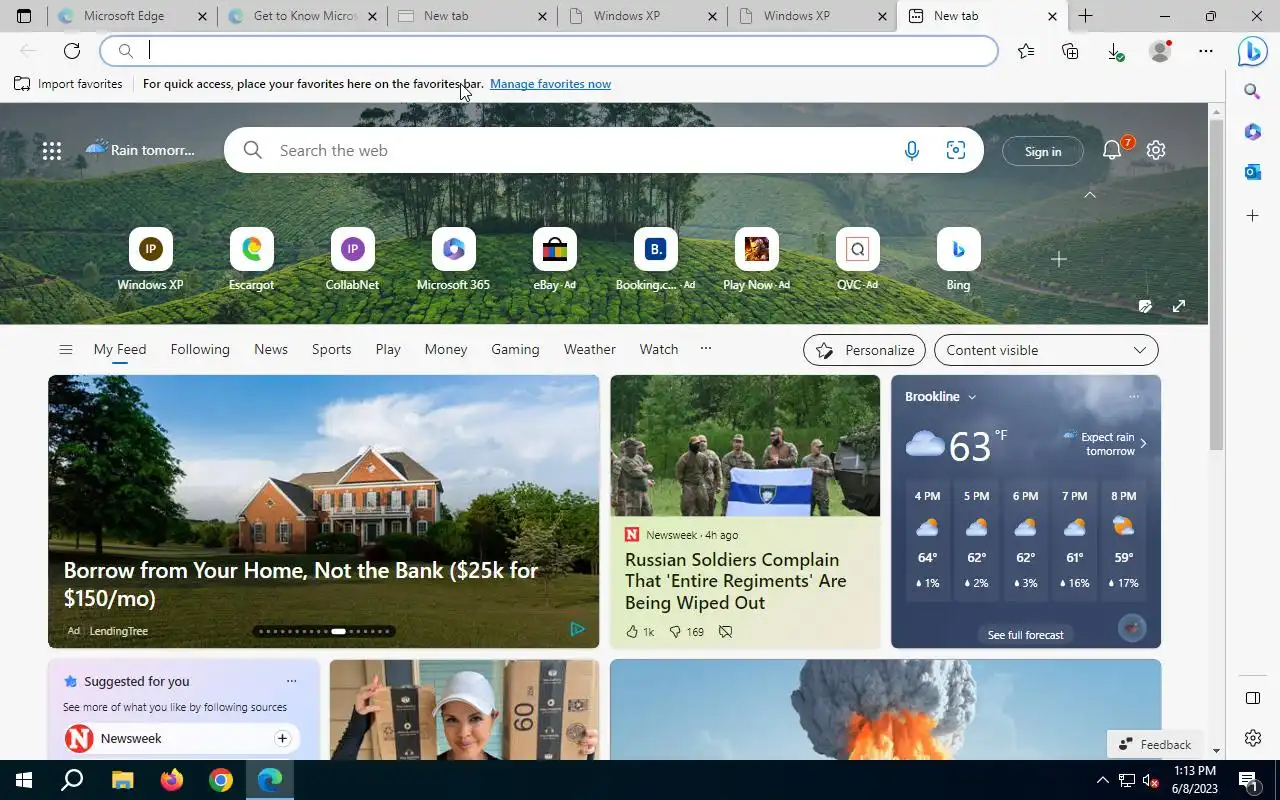Click the Sign in button
The width and height of the screenshot is (1280, 800).
(1043, 151)
